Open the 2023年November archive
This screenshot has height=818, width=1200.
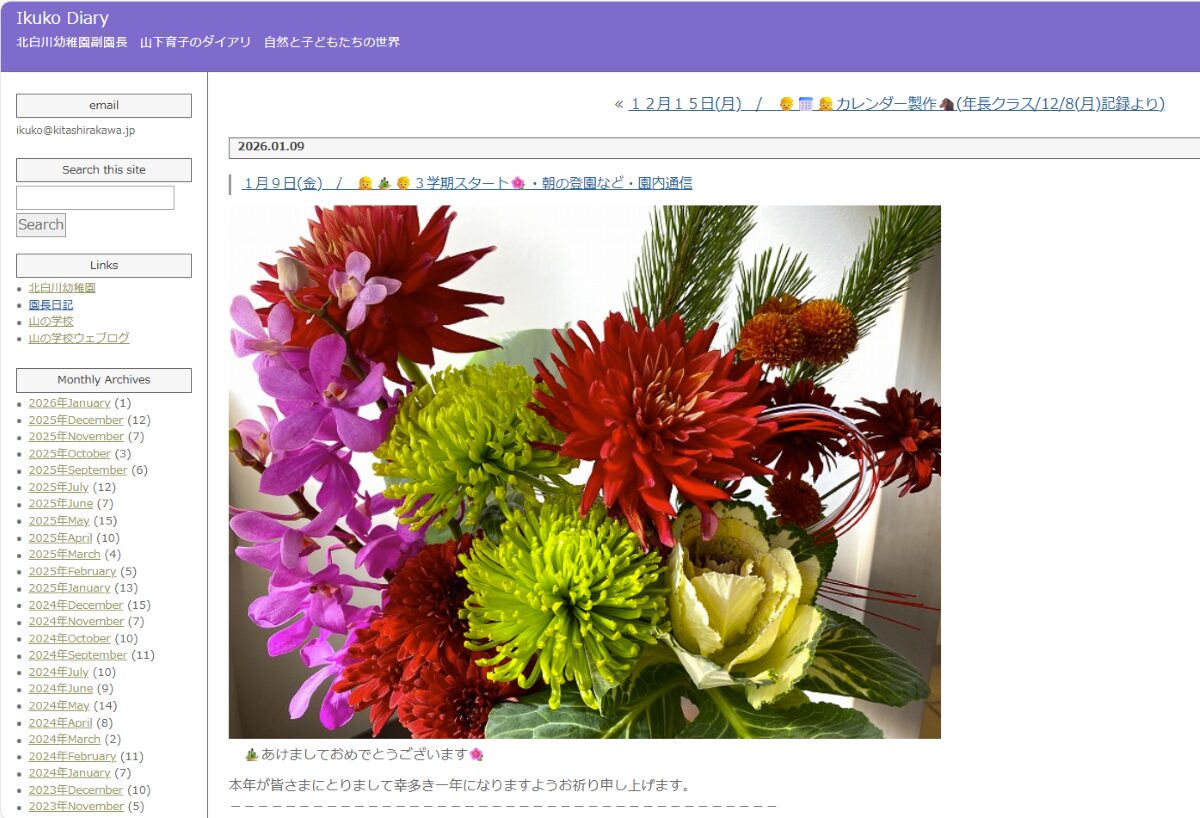[x=76, y=806]
